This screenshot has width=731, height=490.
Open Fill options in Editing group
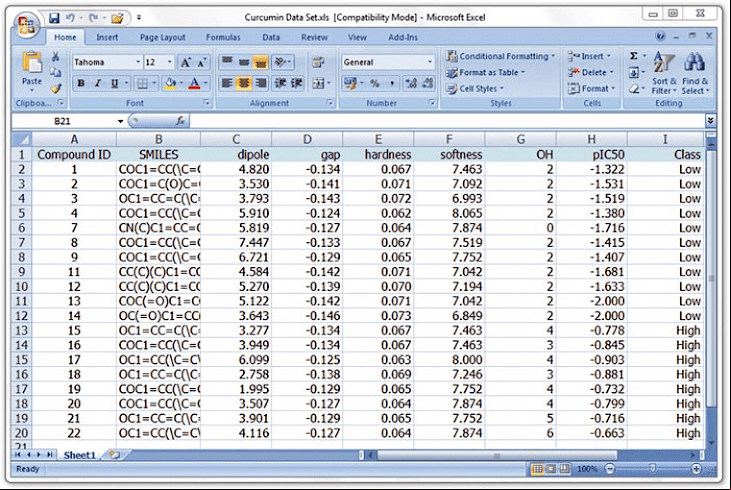(x=634, y=73)
